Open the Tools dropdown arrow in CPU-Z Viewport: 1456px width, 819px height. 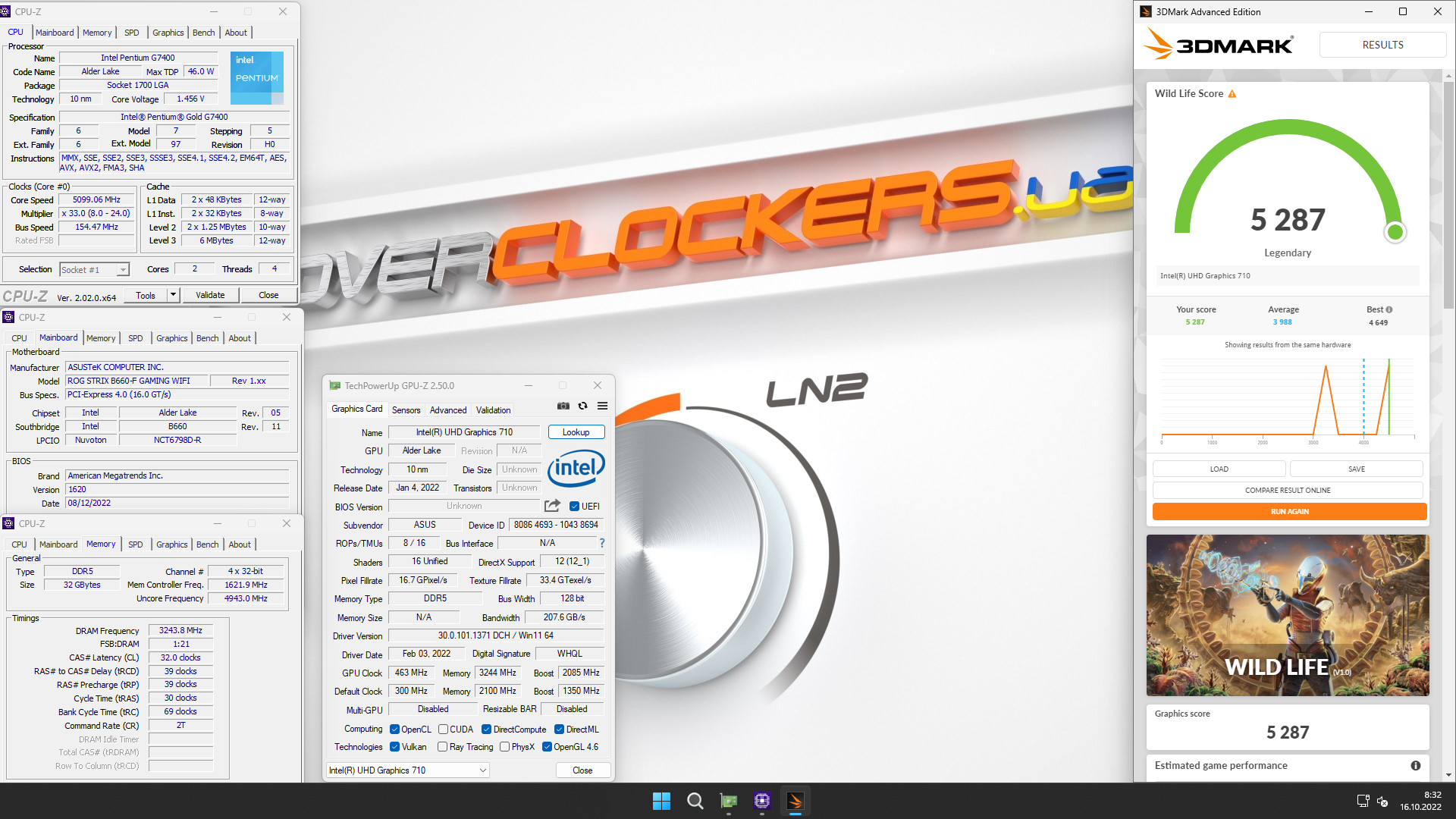tap(173, 295)
